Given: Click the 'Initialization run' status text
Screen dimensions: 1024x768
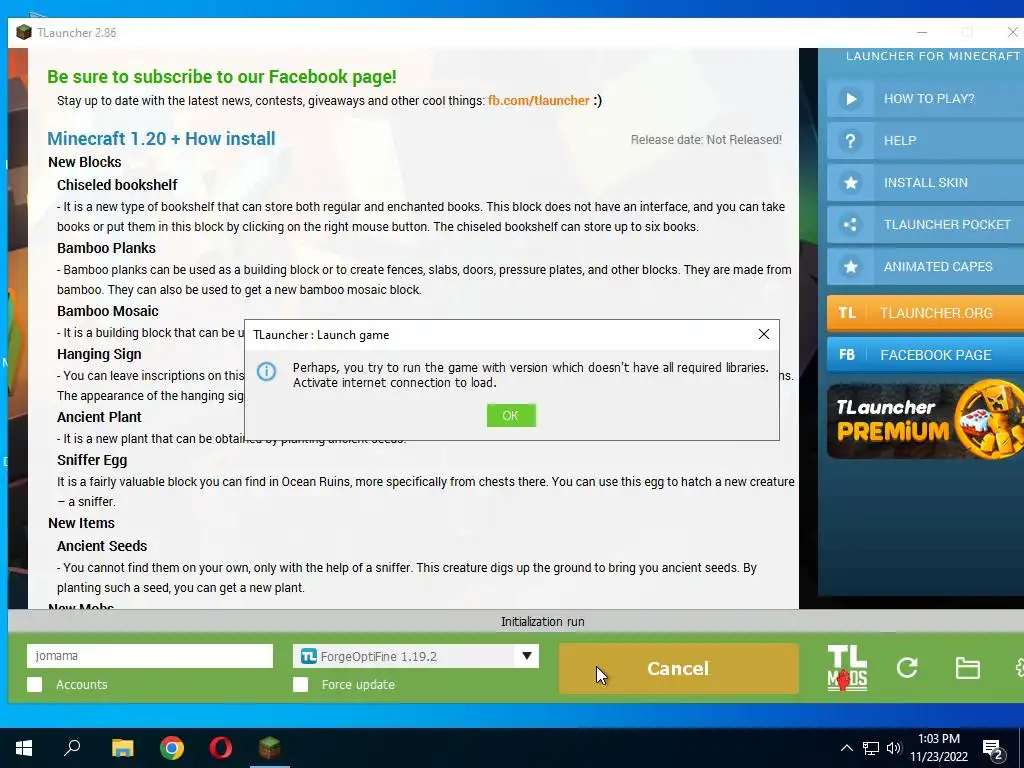Looking at the screenshot, I should [543, 622].
